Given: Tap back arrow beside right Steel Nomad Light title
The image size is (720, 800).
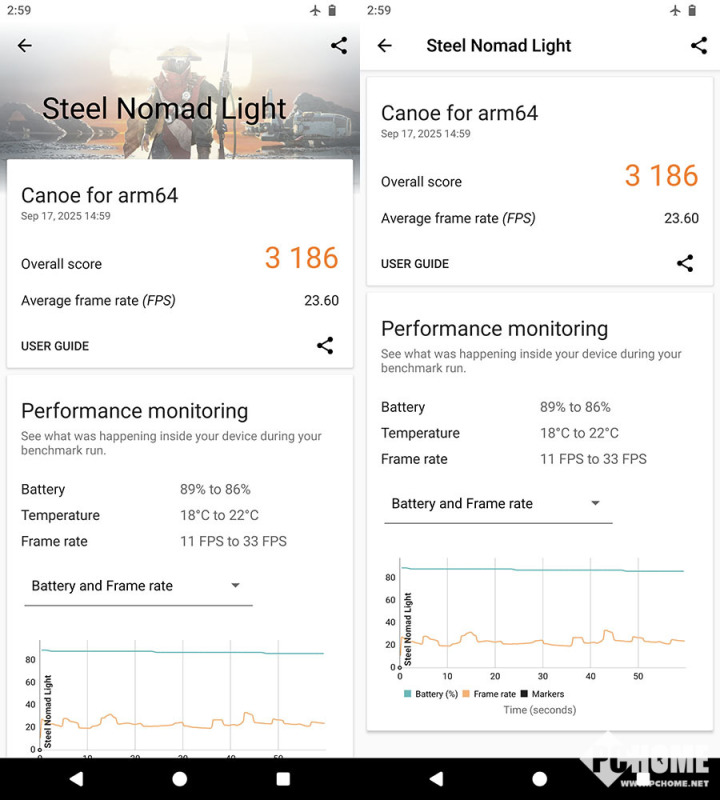Looking at the screenshot, I should point(385,45).
